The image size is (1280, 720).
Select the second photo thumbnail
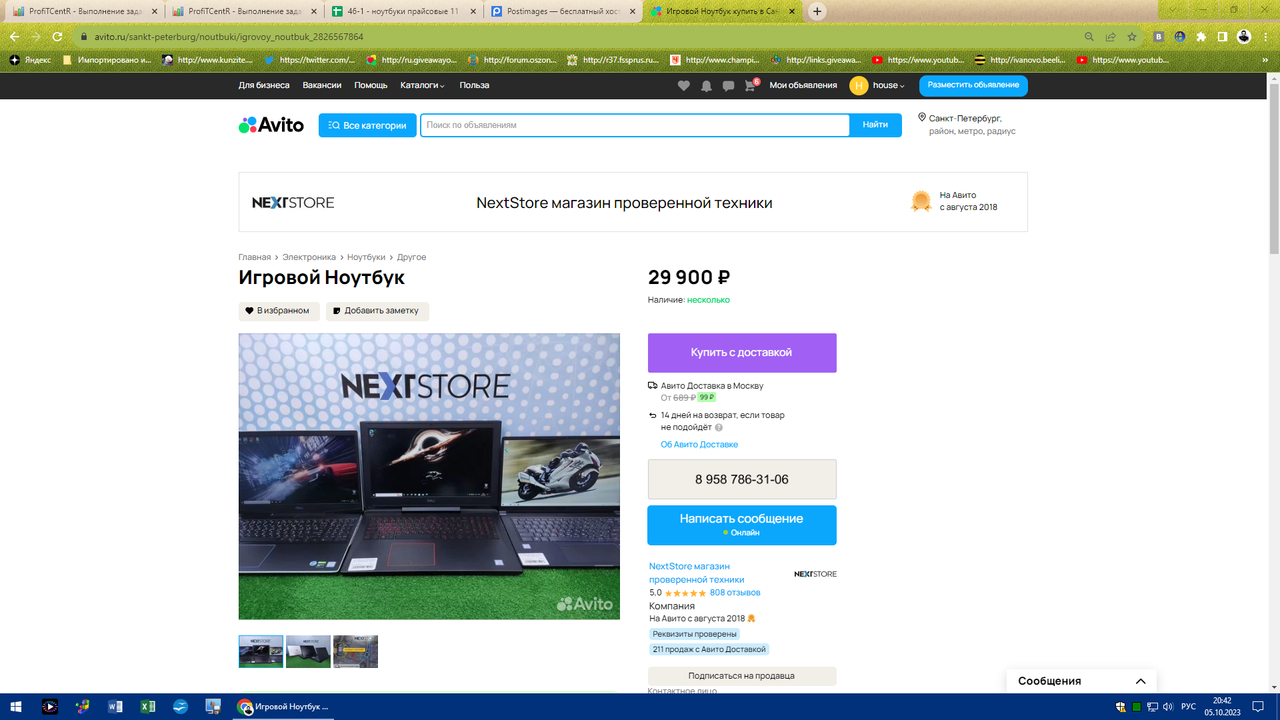click(308, 651)
